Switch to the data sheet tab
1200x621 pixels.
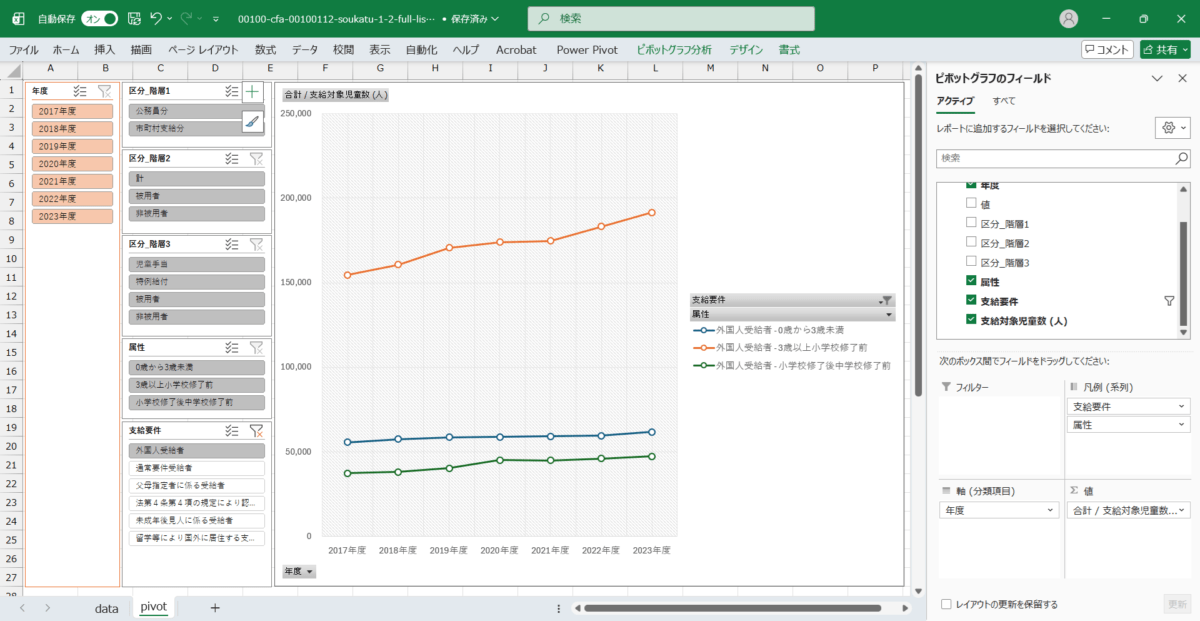coord(106,607)
